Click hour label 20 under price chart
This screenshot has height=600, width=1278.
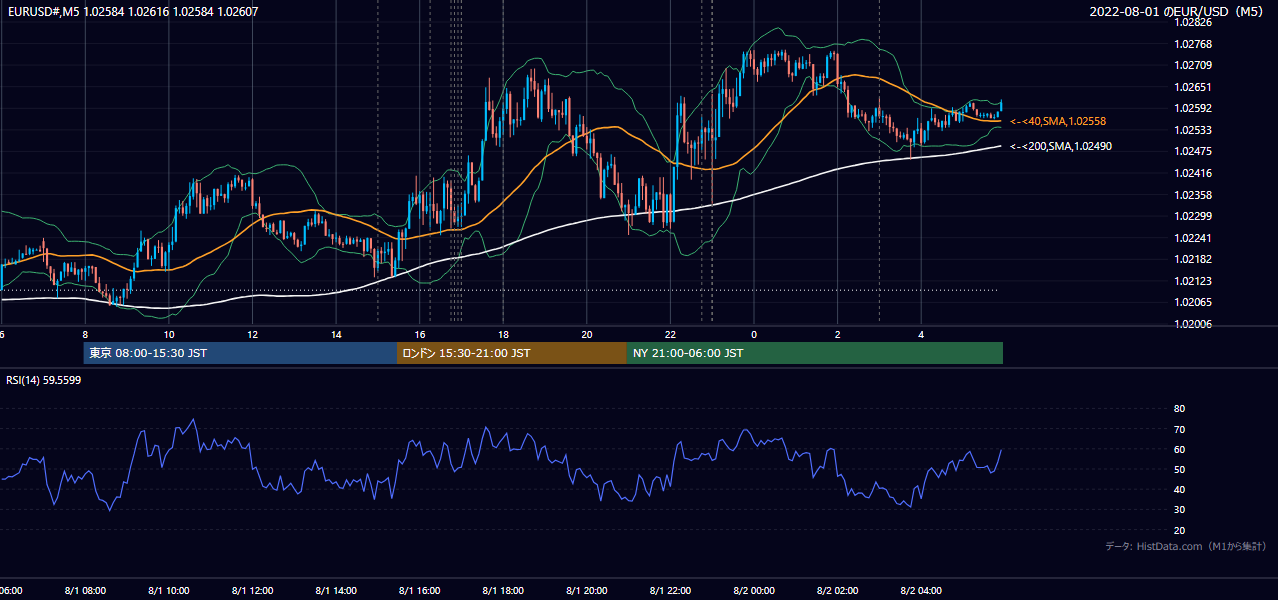tap(587, 335)
